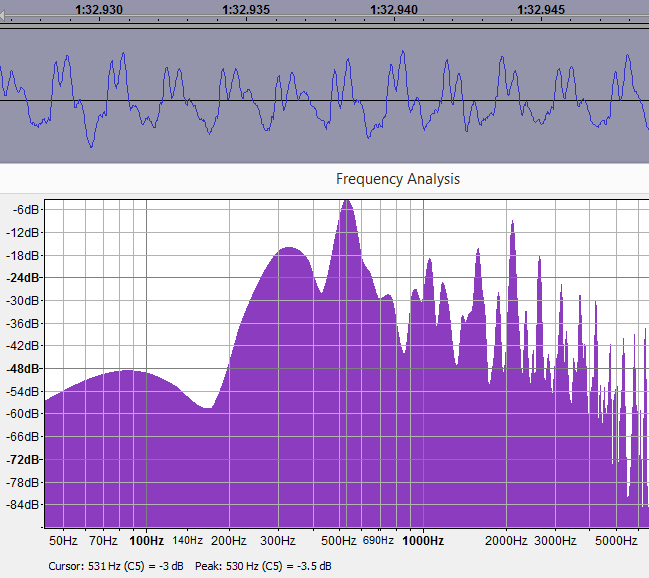Select the 1:32,940 position on the ruler
Screen dimensions: 649x578
(x=393, y=9)
